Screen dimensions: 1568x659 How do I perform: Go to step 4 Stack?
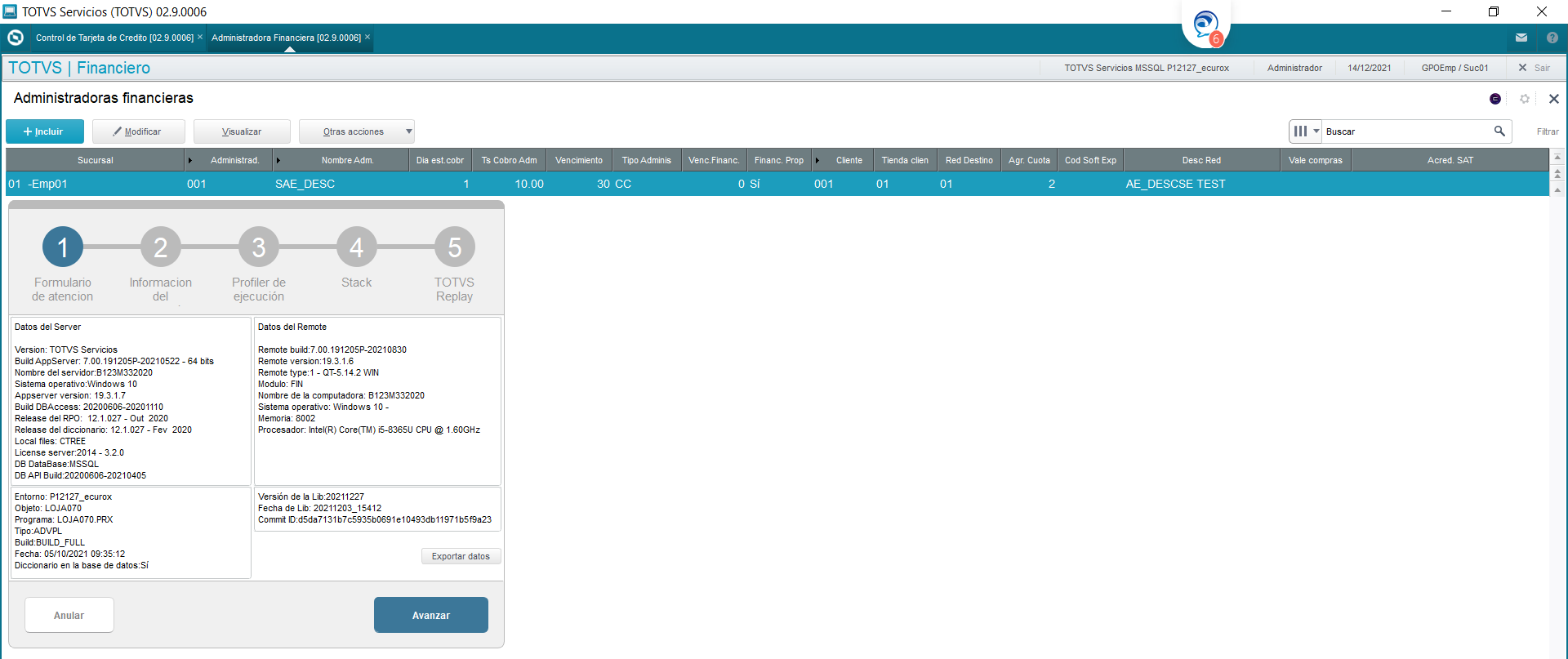point(357,247)
